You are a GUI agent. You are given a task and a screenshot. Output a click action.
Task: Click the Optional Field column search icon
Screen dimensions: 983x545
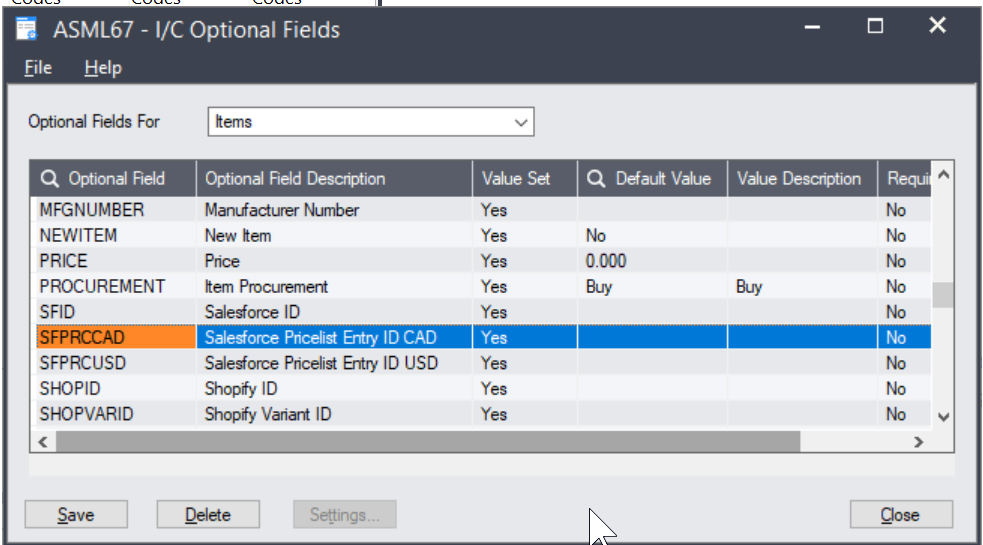click(50, 179)
